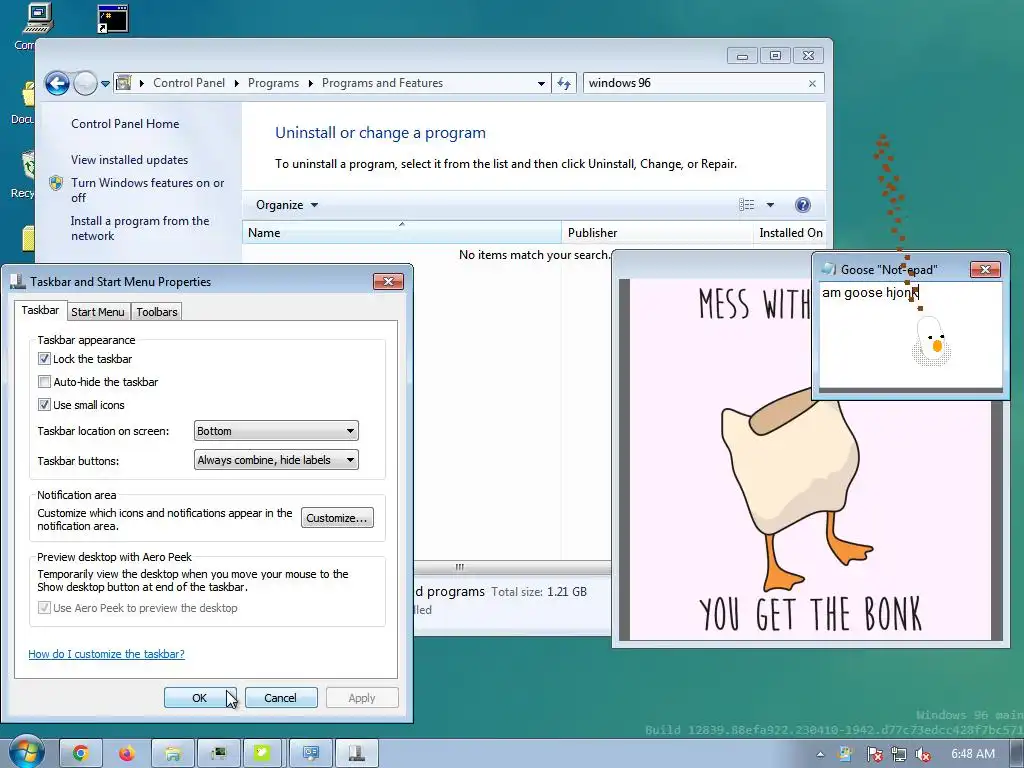Switch to the Taskbar tab
The image size is (1024, 768).
coord(40,310)
